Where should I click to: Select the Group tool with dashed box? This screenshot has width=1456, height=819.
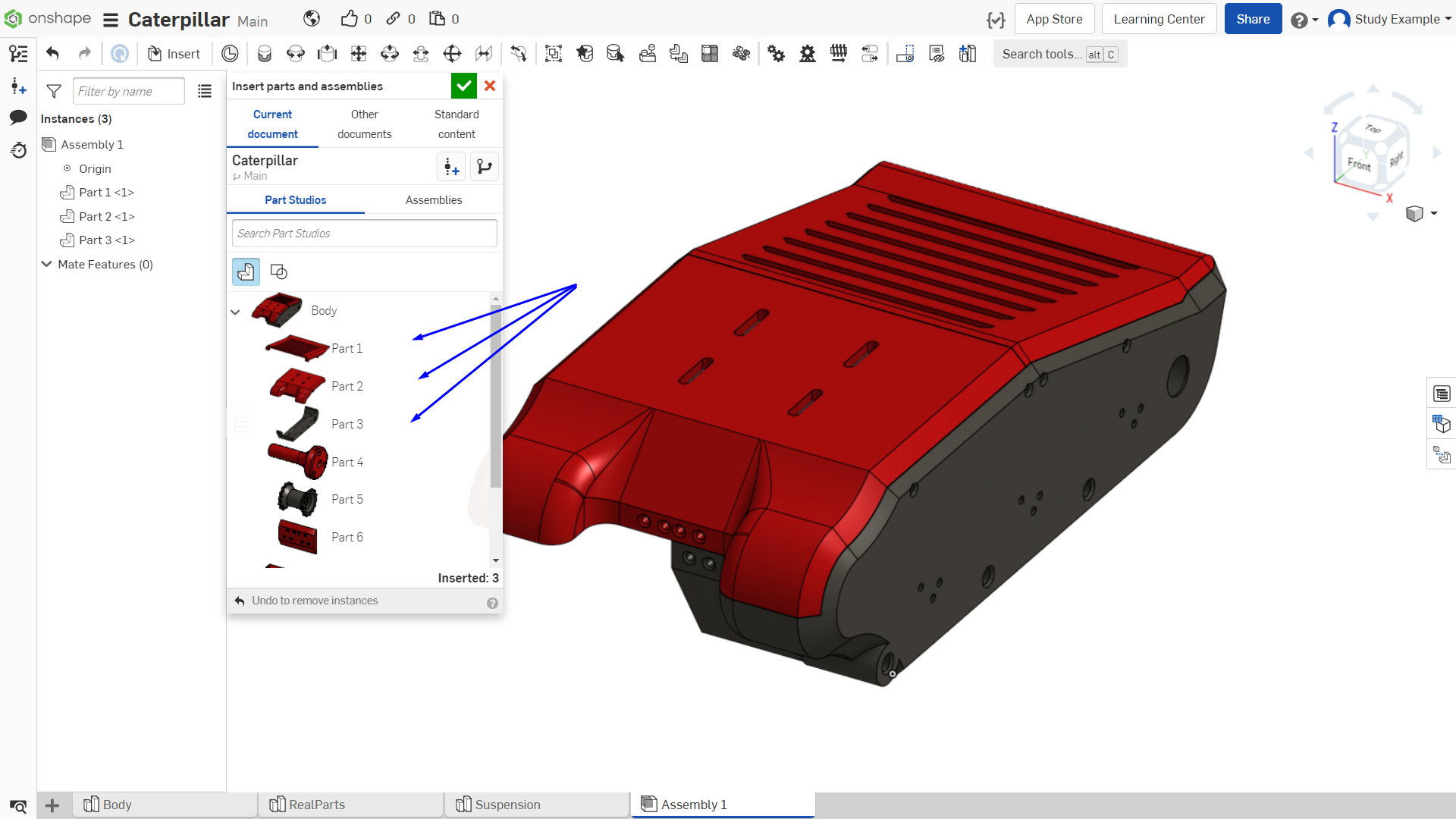[554, 53]
